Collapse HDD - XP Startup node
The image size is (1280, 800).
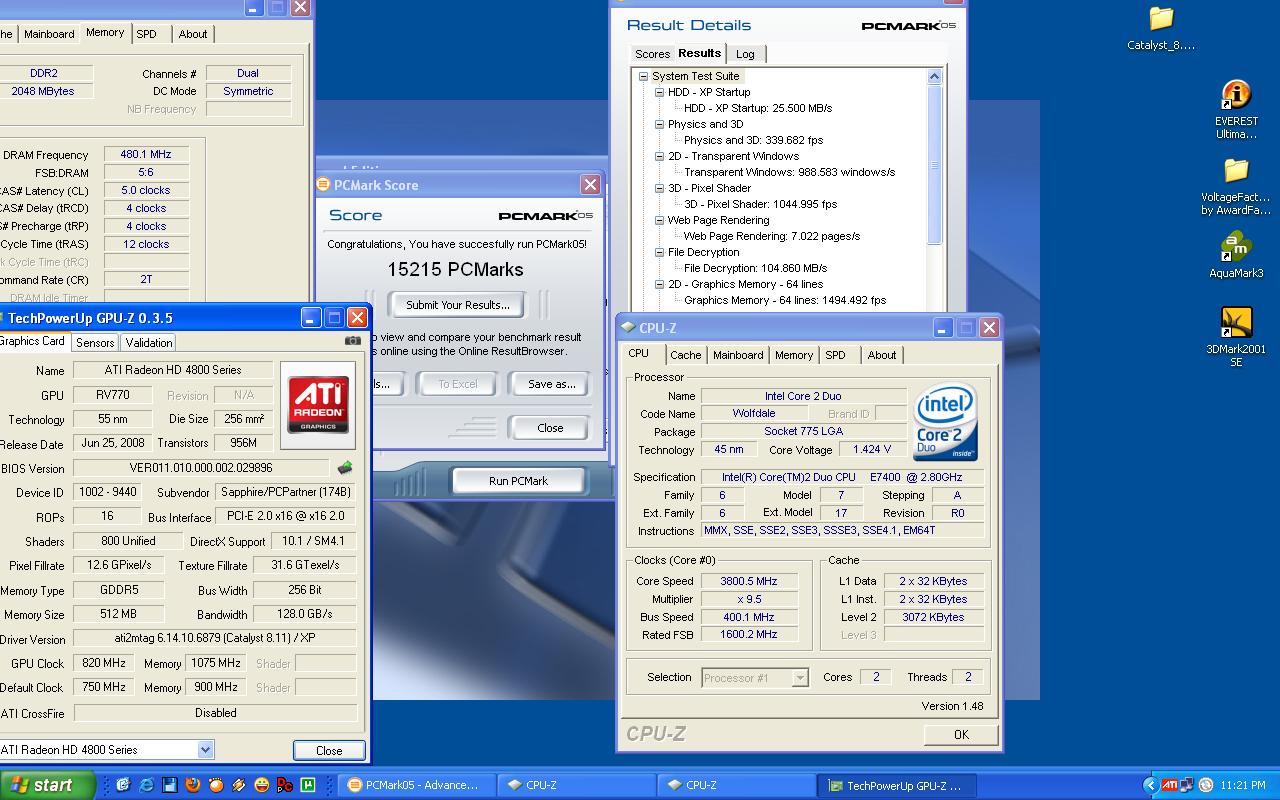(659, 92)
